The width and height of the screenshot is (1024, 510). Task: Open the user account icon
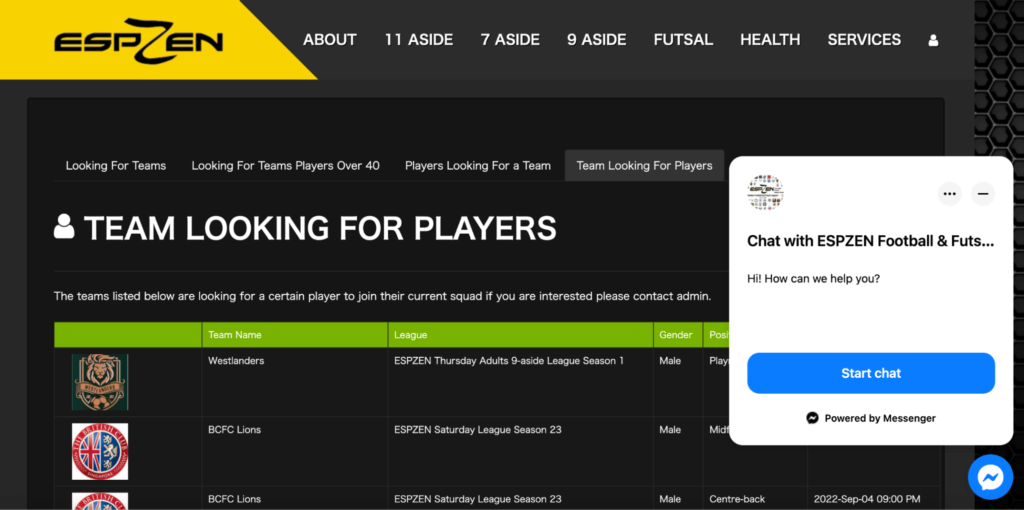pyautogui.click(x=933, y=40)
